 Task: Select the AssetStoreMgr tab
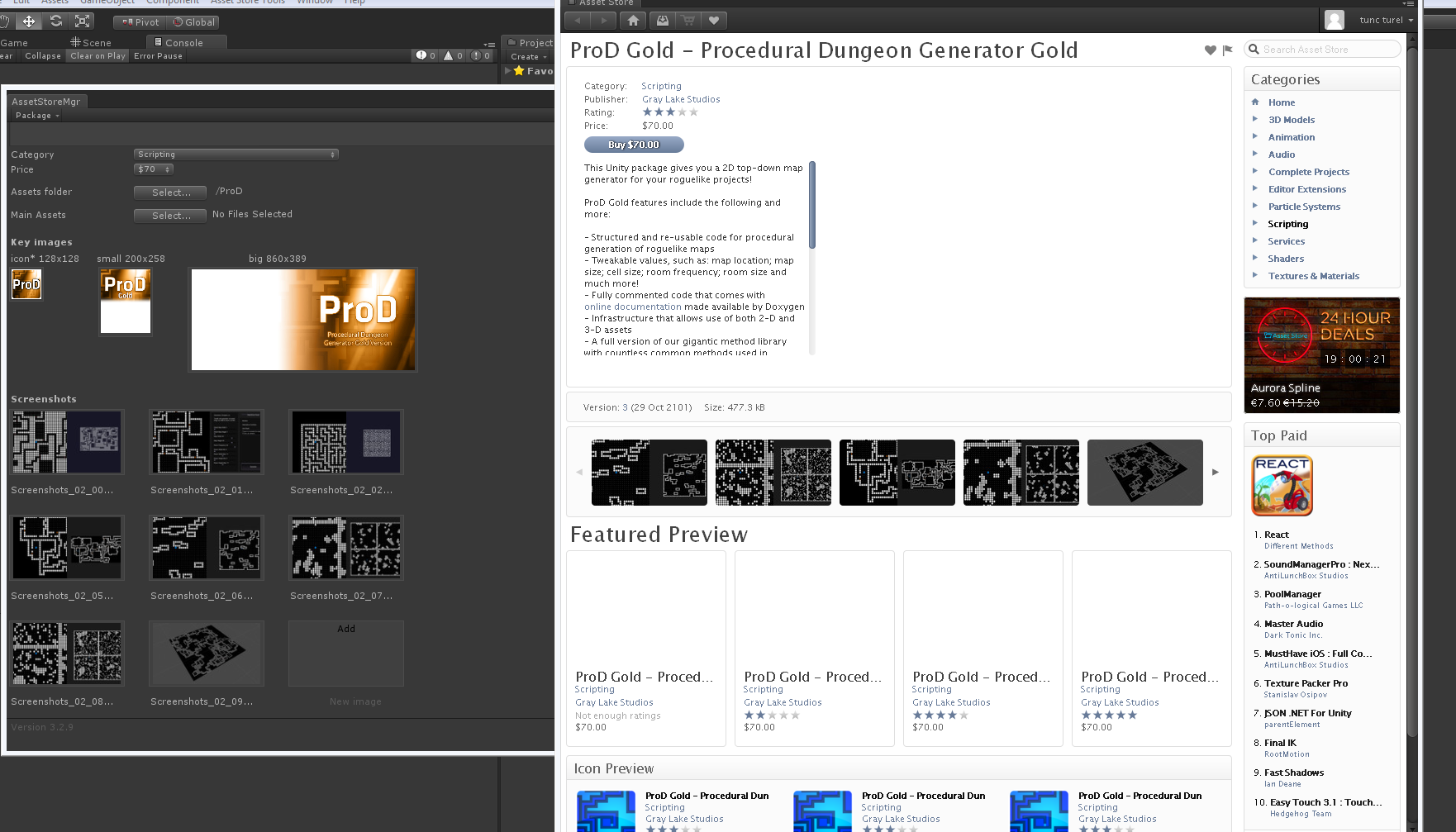coord(46,102)
